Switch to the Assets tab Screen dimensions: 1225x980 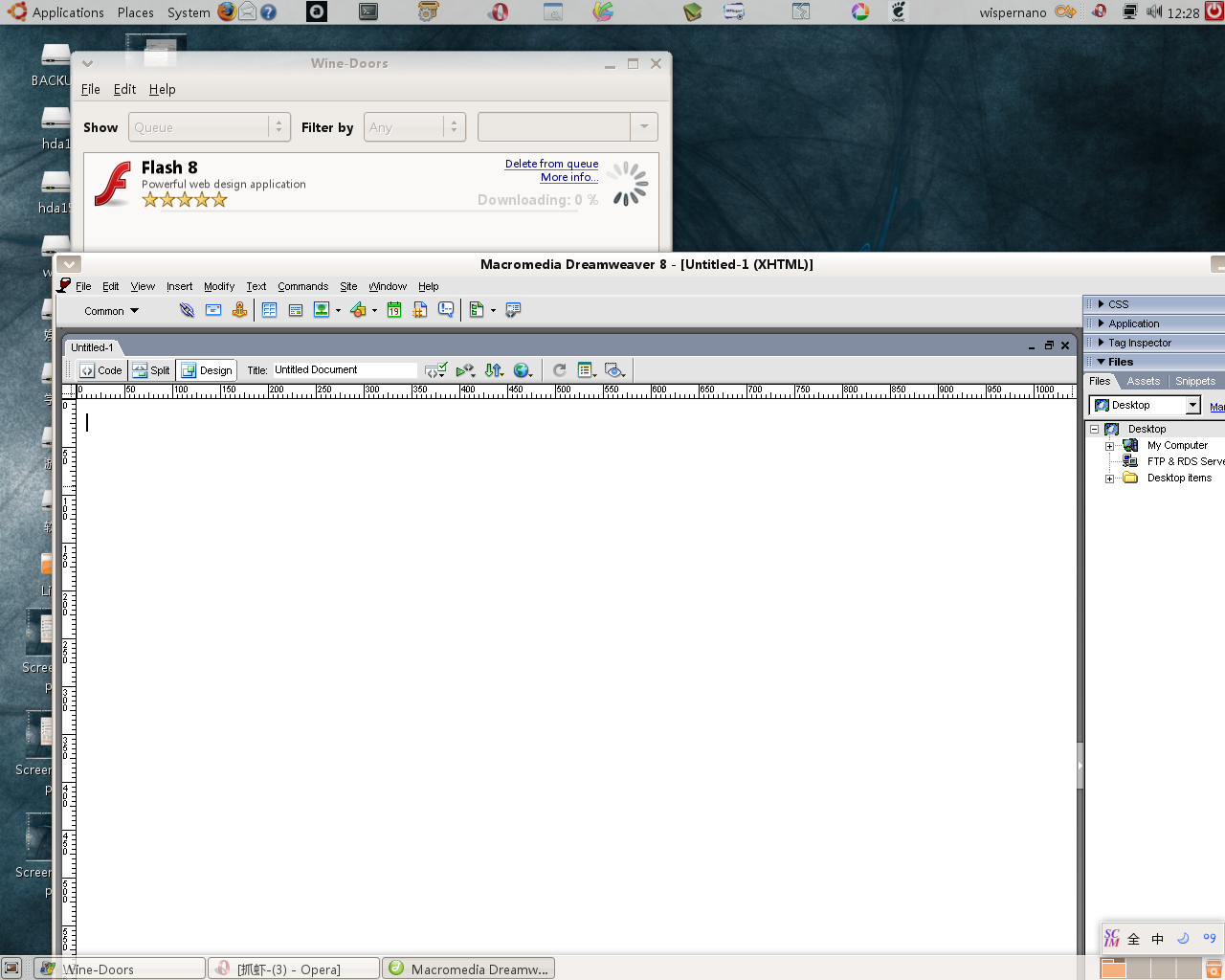pos(1143,381)
